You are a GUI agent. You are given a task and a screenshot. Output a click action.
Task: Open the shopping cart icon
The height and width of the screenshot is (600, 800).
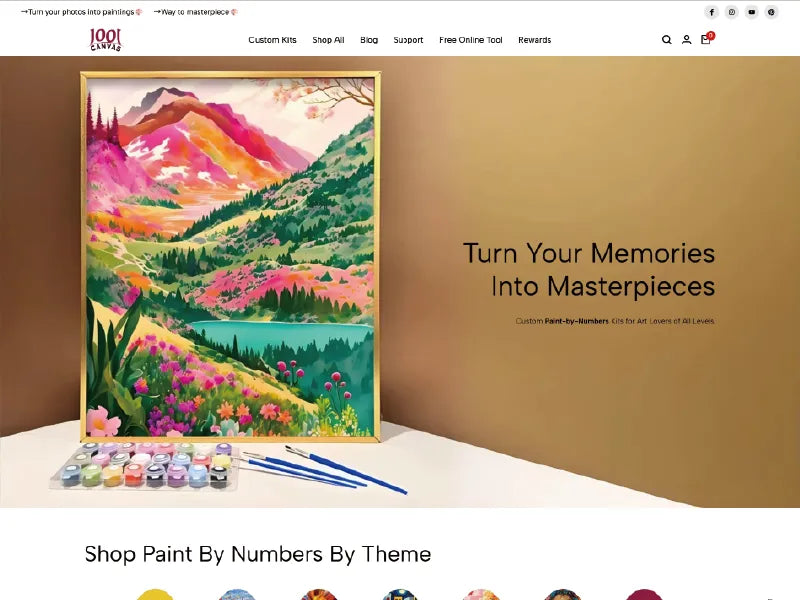point(707,39)
